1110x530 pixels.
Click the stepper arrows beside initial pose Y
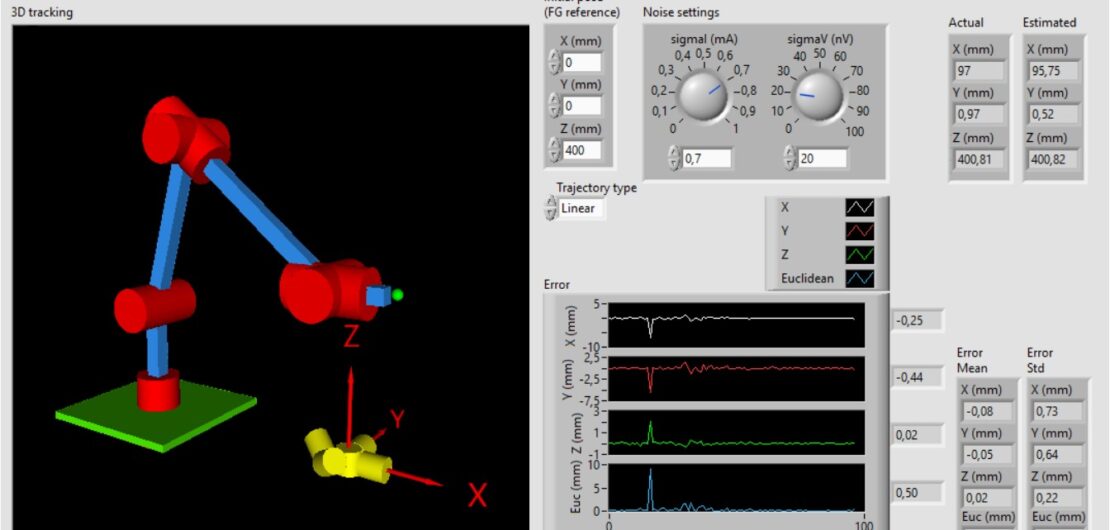tap(554, 106)
